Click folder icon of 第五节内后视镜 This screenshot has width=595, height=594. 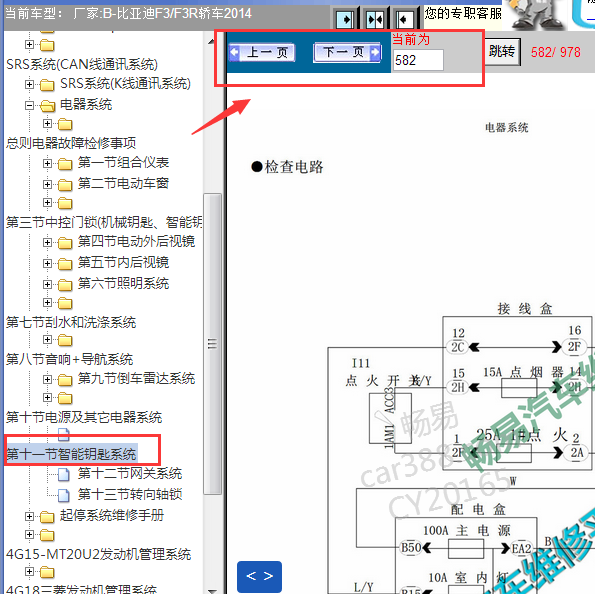[x=65, y=264]
